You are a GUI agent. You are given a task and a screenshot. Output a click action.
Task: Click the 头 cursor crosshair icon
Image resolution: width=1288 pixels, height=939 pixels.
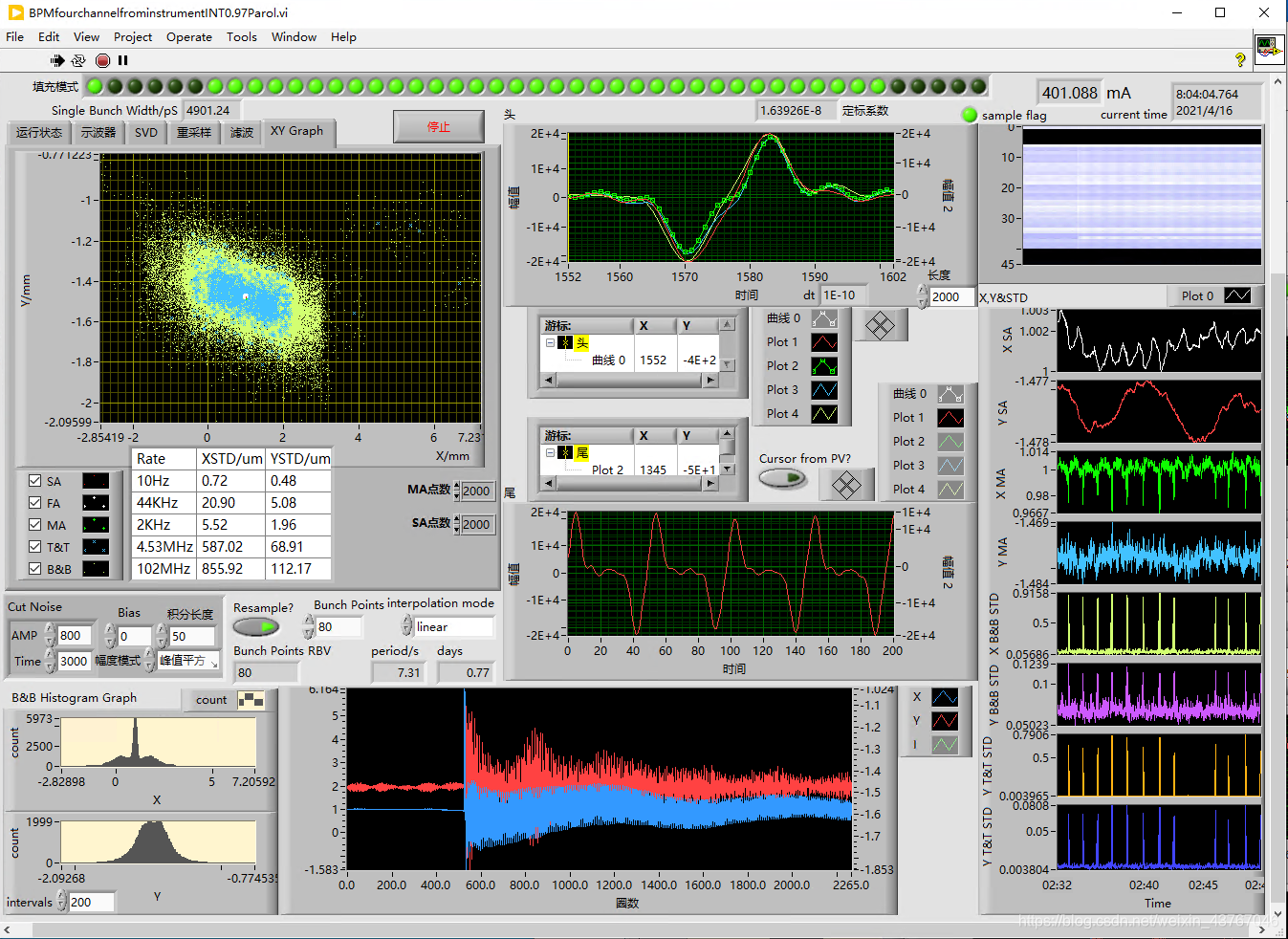click(x=566, y=342)
